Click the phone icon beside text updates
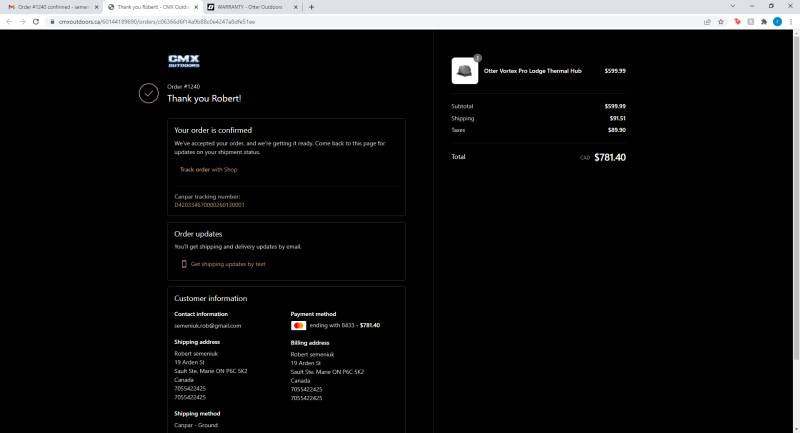This screenshot has height=433, width=800. [x=184, y=264]
